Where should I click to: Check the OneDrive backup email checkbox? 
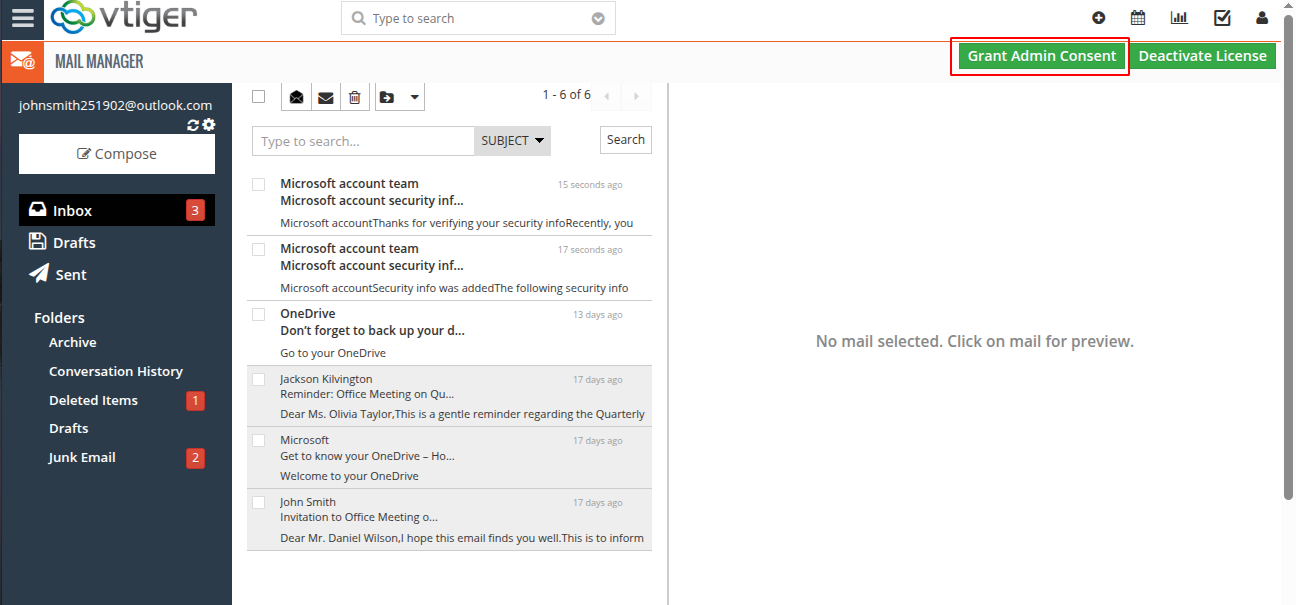pyautogui.click(x=259, y=314)
